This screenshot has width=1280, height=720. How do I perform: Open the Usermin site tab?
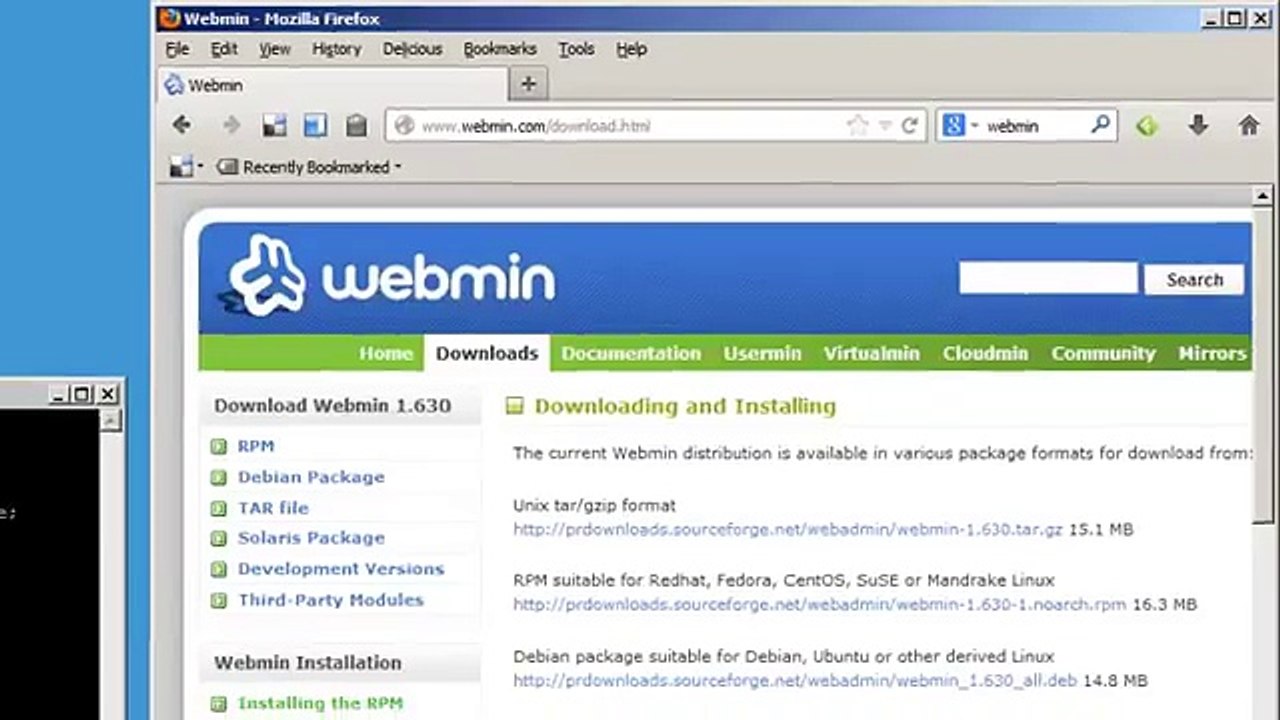(x=763, y=353)
